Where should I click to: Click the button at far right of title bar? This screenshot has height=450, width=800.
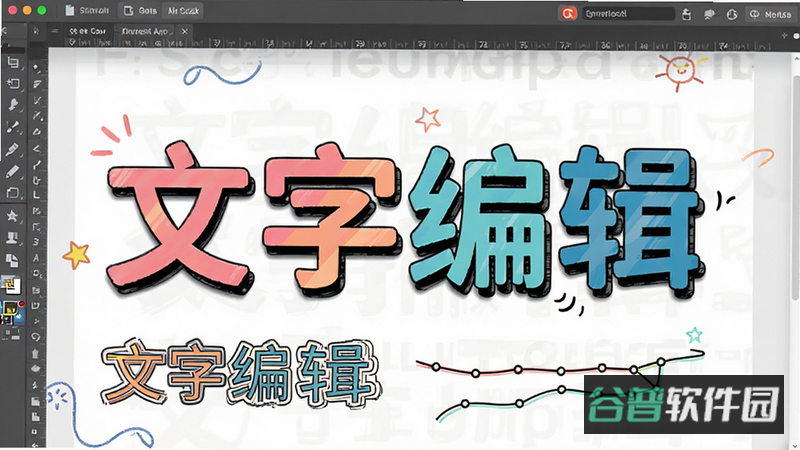point(770,14)
